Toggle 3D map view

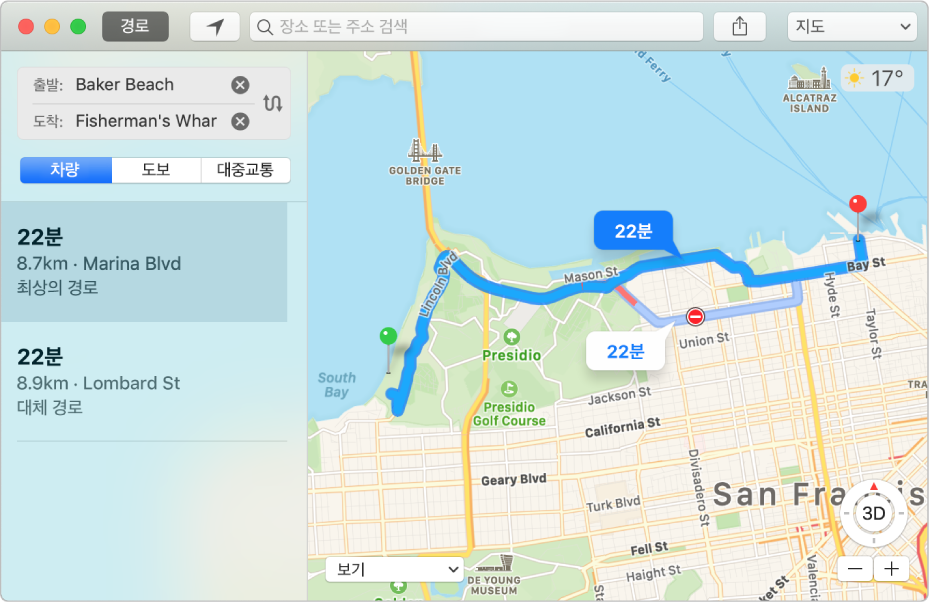873,513
